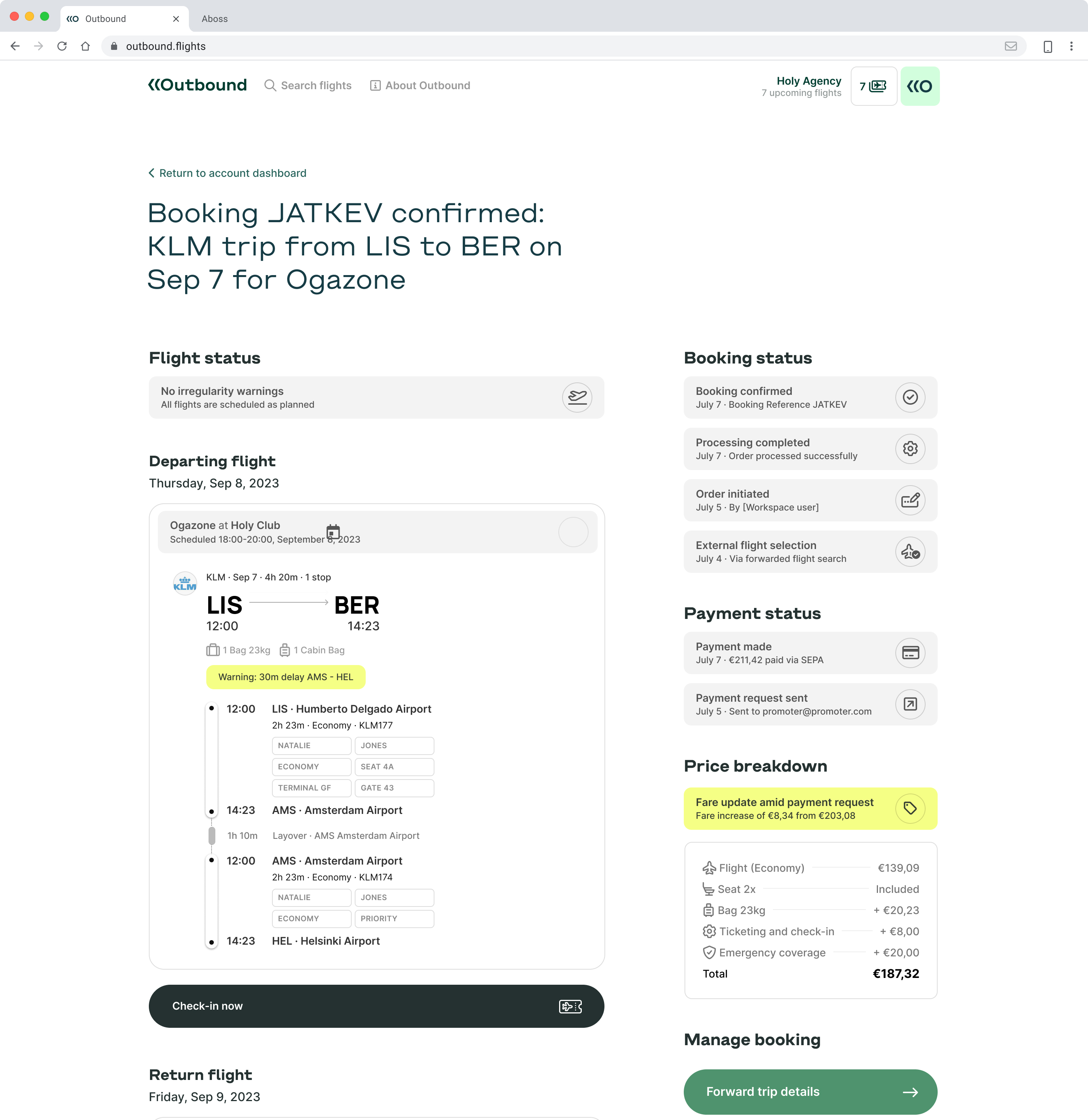
Task: Open the Payment request sent arrow icon
Action: pos(910,704)
